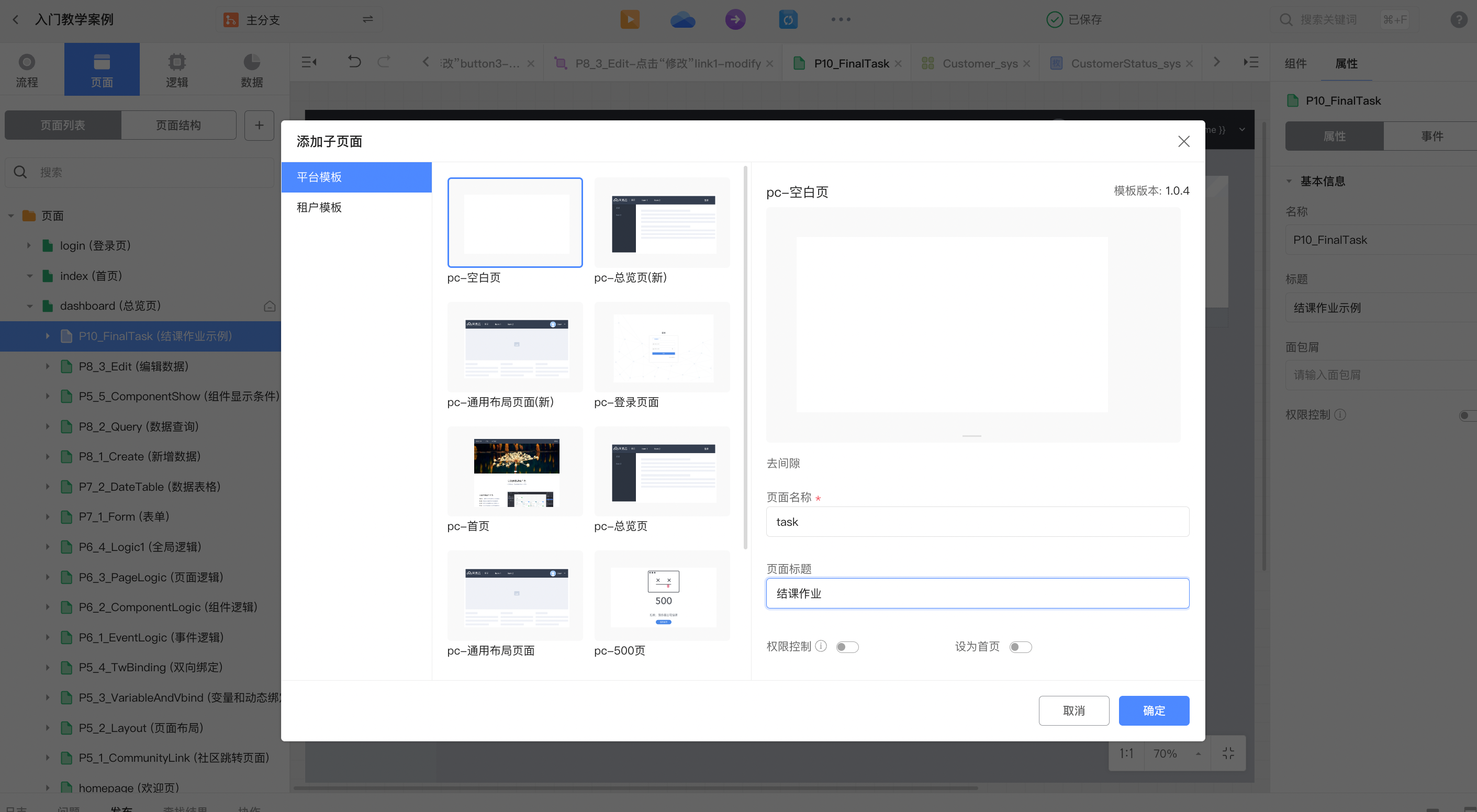Expand the login (登录页) tree node
The image size is (1477, 812).
pyautogui.click(x=29, y=245)
